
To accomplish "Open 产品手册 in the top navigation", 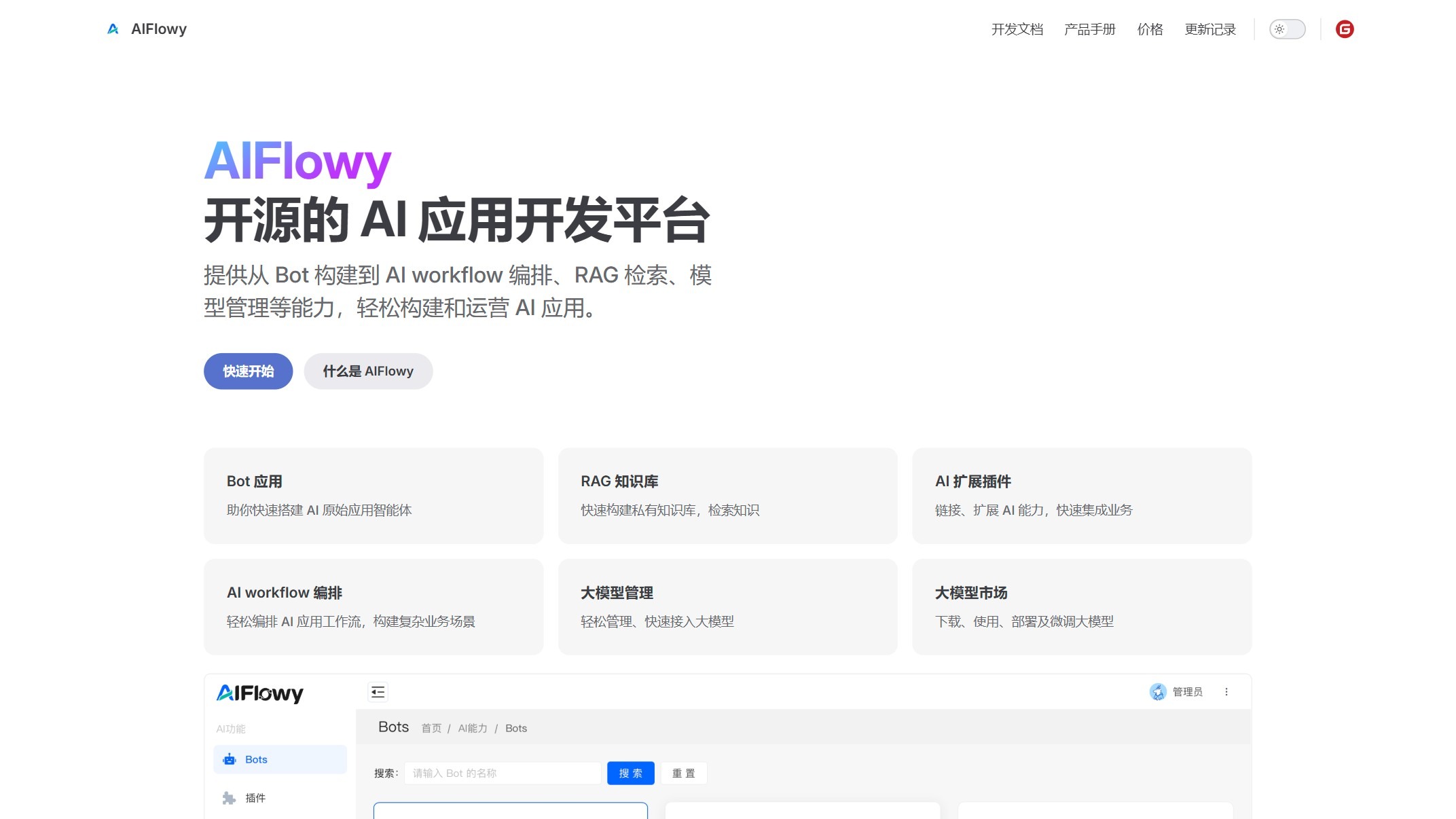I will (1089, 29).
